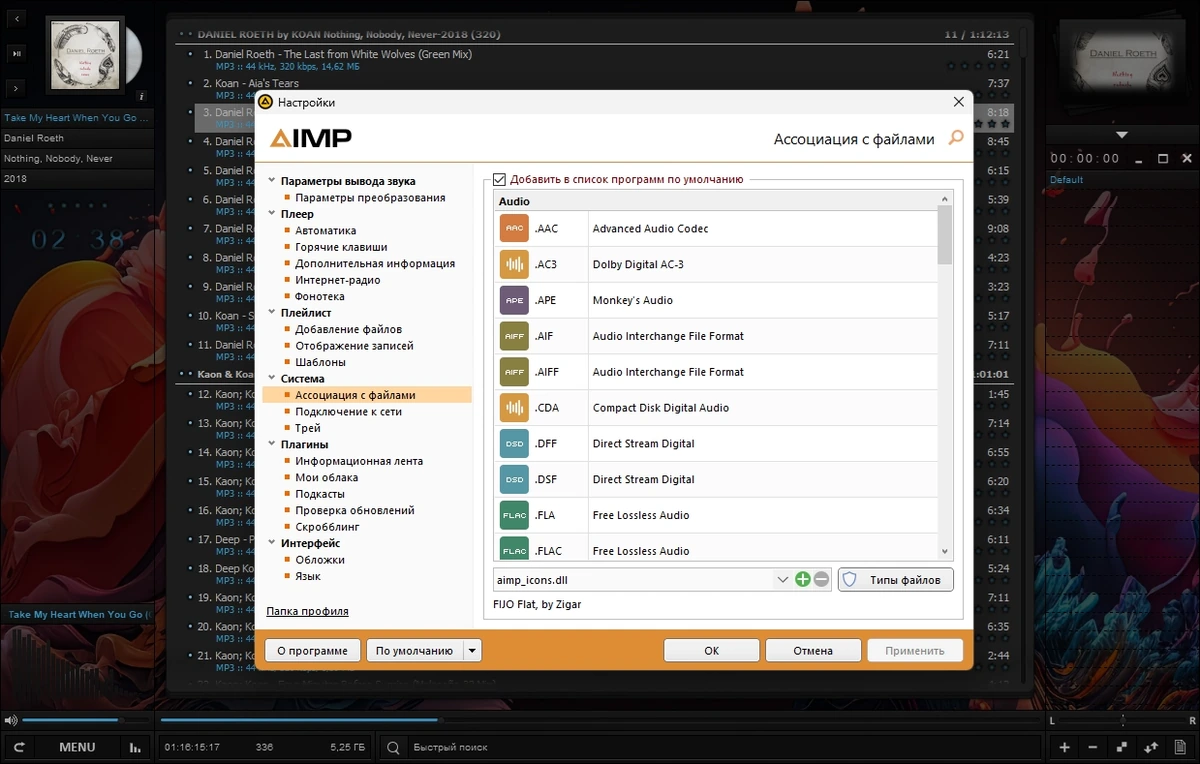
Task: Open the playlist document icon at bottom right
Action: 1179,747
